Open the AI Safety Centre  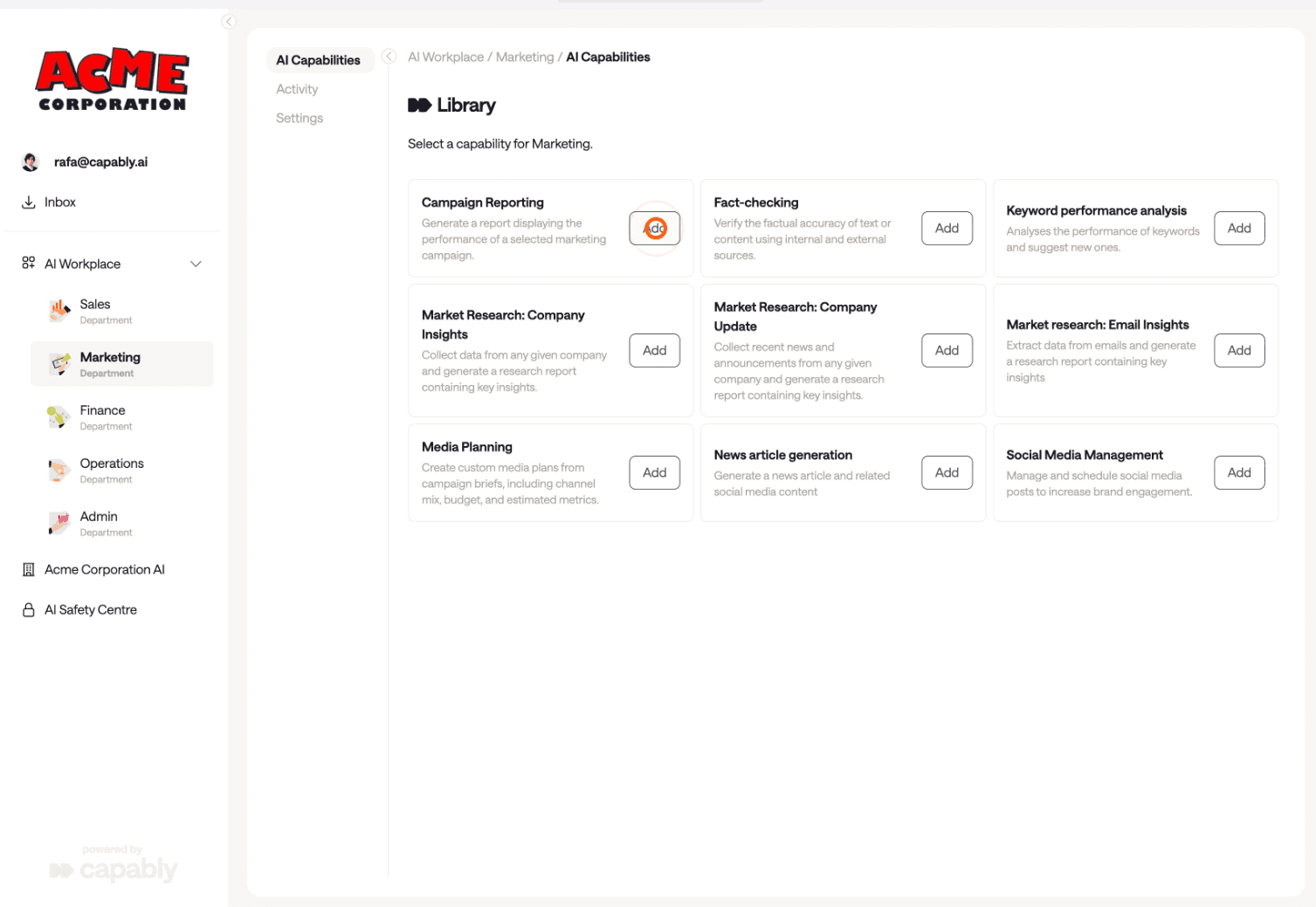pyautogui.click(x=90, y=609)
